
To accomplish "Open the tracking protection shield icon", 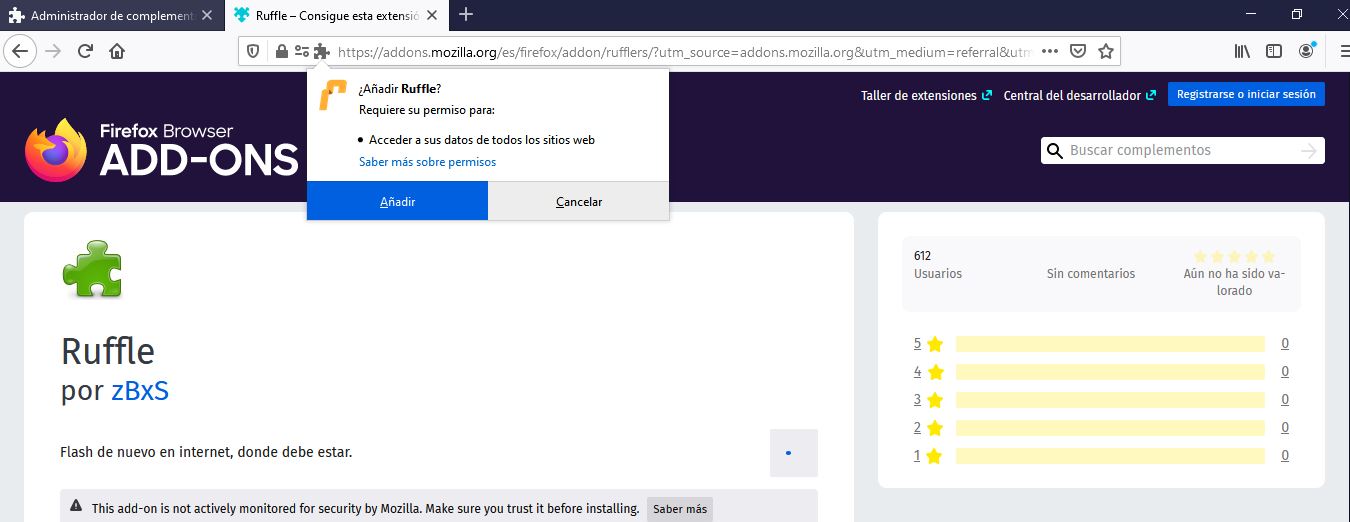I will click(253, 51).
